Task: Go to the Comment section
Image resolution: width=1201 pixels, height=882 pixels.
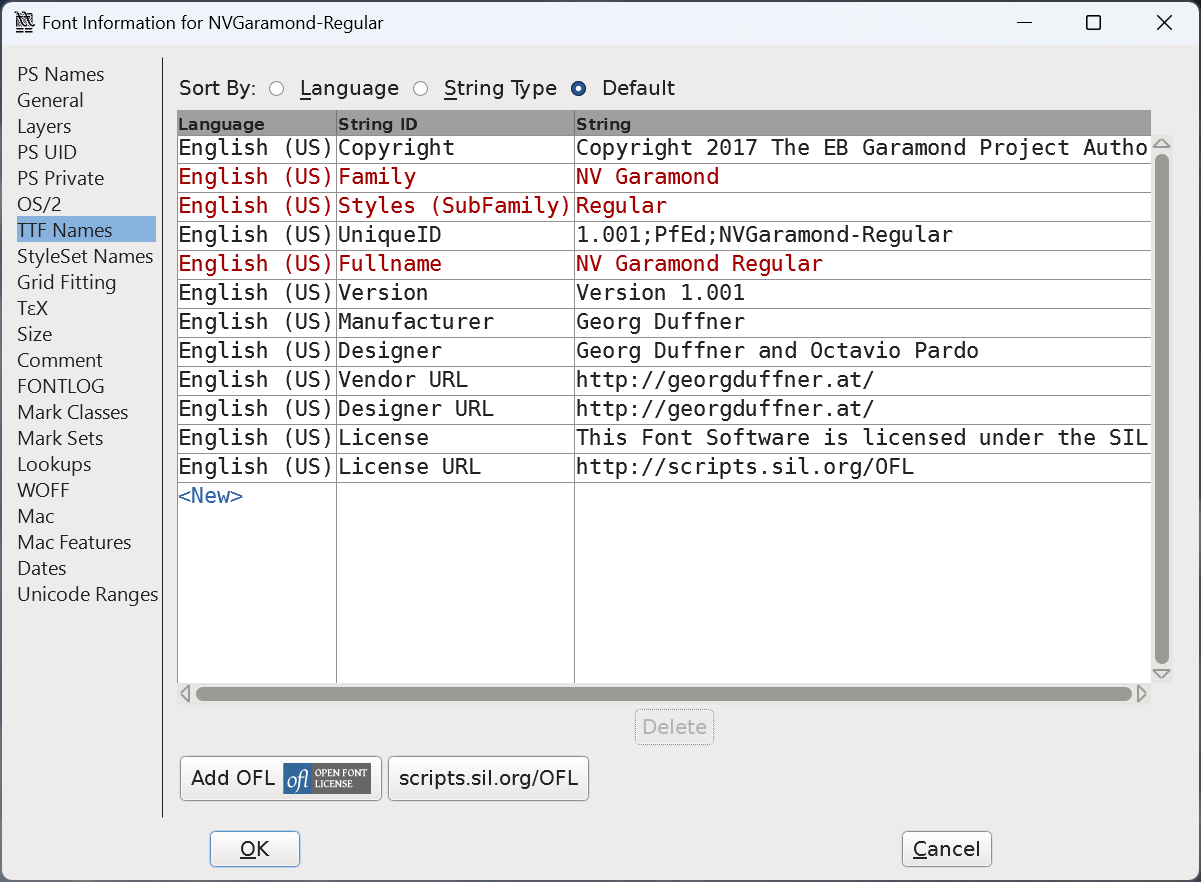Action: 60,361
